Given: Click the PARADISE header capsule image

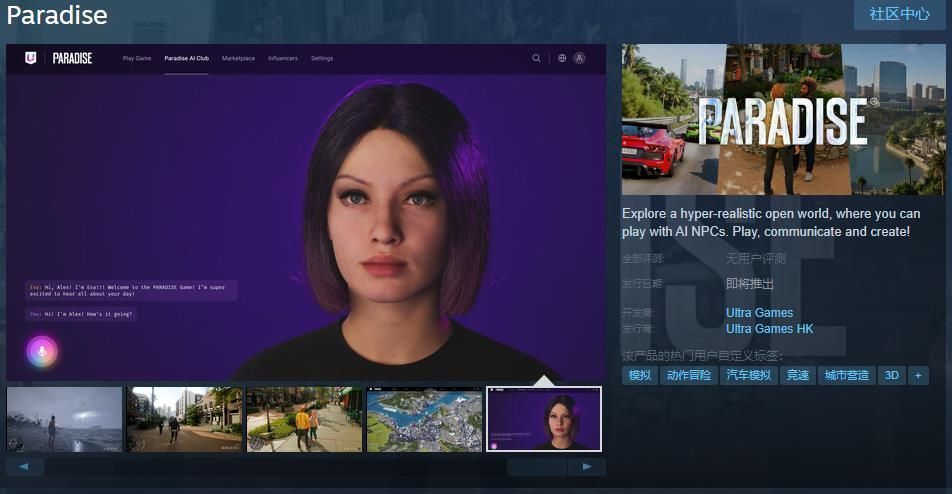Looking at the screenshot, I should (x=783, y=119).
